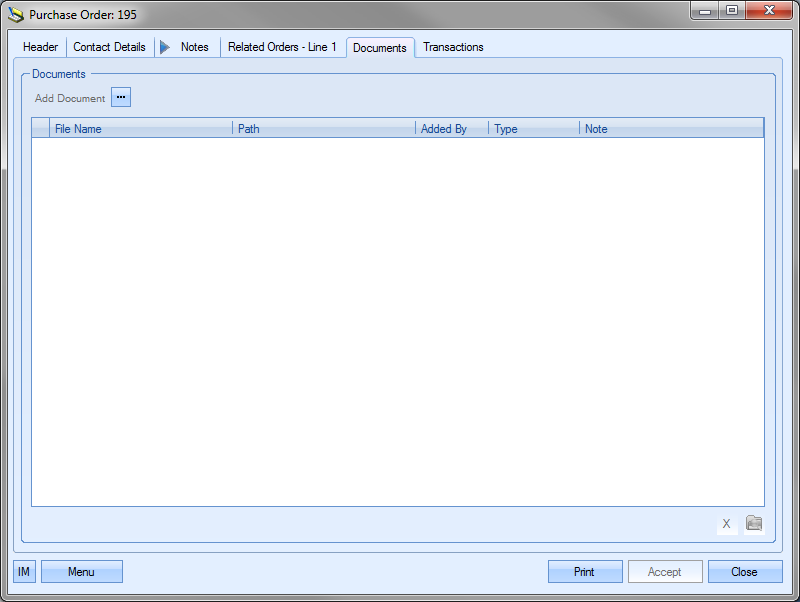Viewport: 800px width, 602px height.
Task: Click the Note column header
Action: coord(671,129)
